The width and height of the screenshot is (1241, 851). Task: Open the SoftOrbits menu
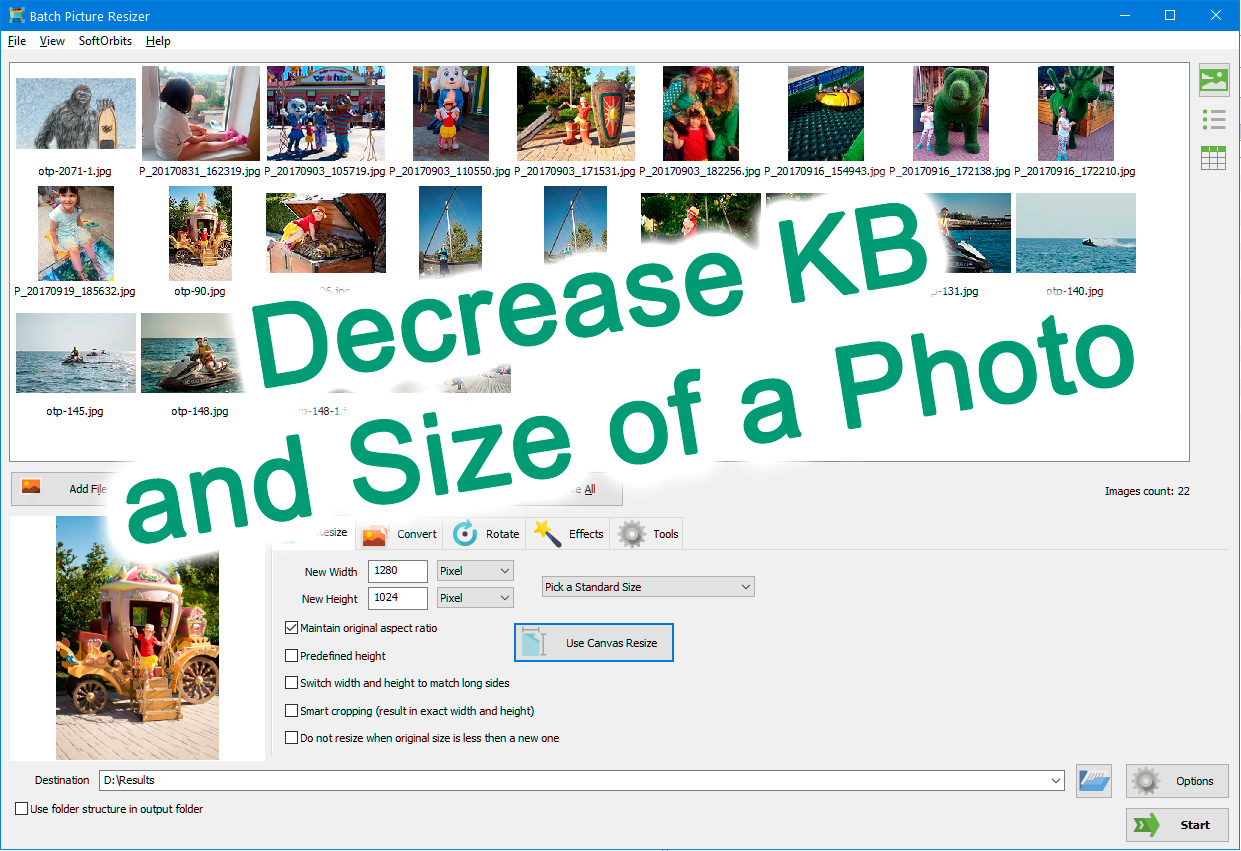[x=105, y=41]
